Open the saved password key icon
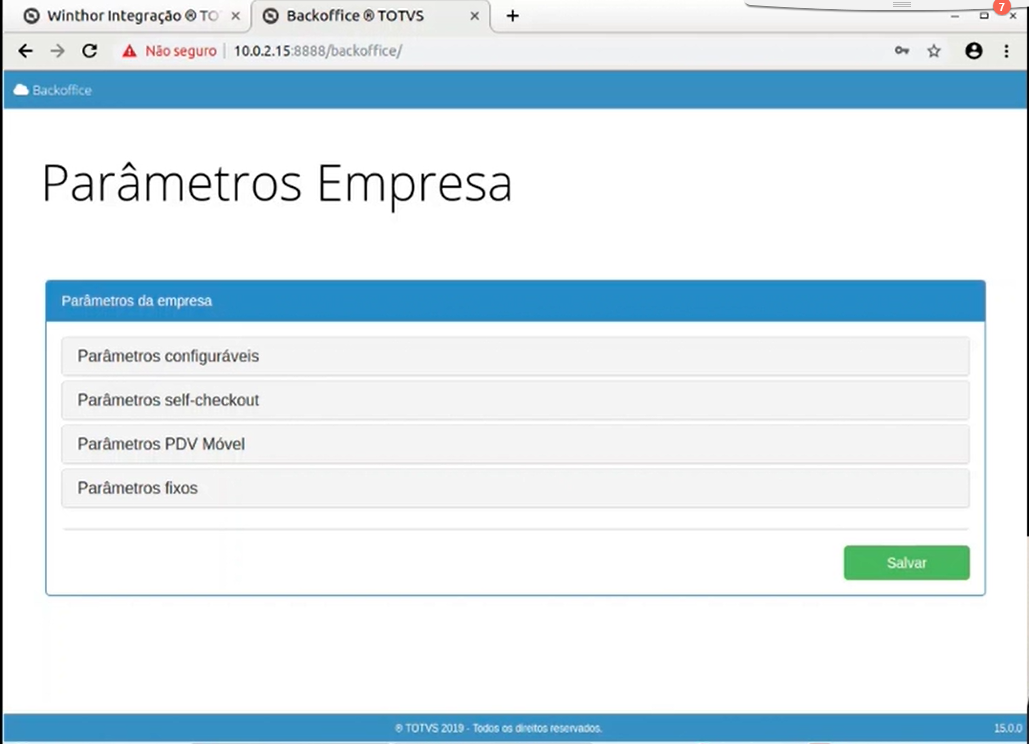The image size is (1029, 744). point(902,51)
